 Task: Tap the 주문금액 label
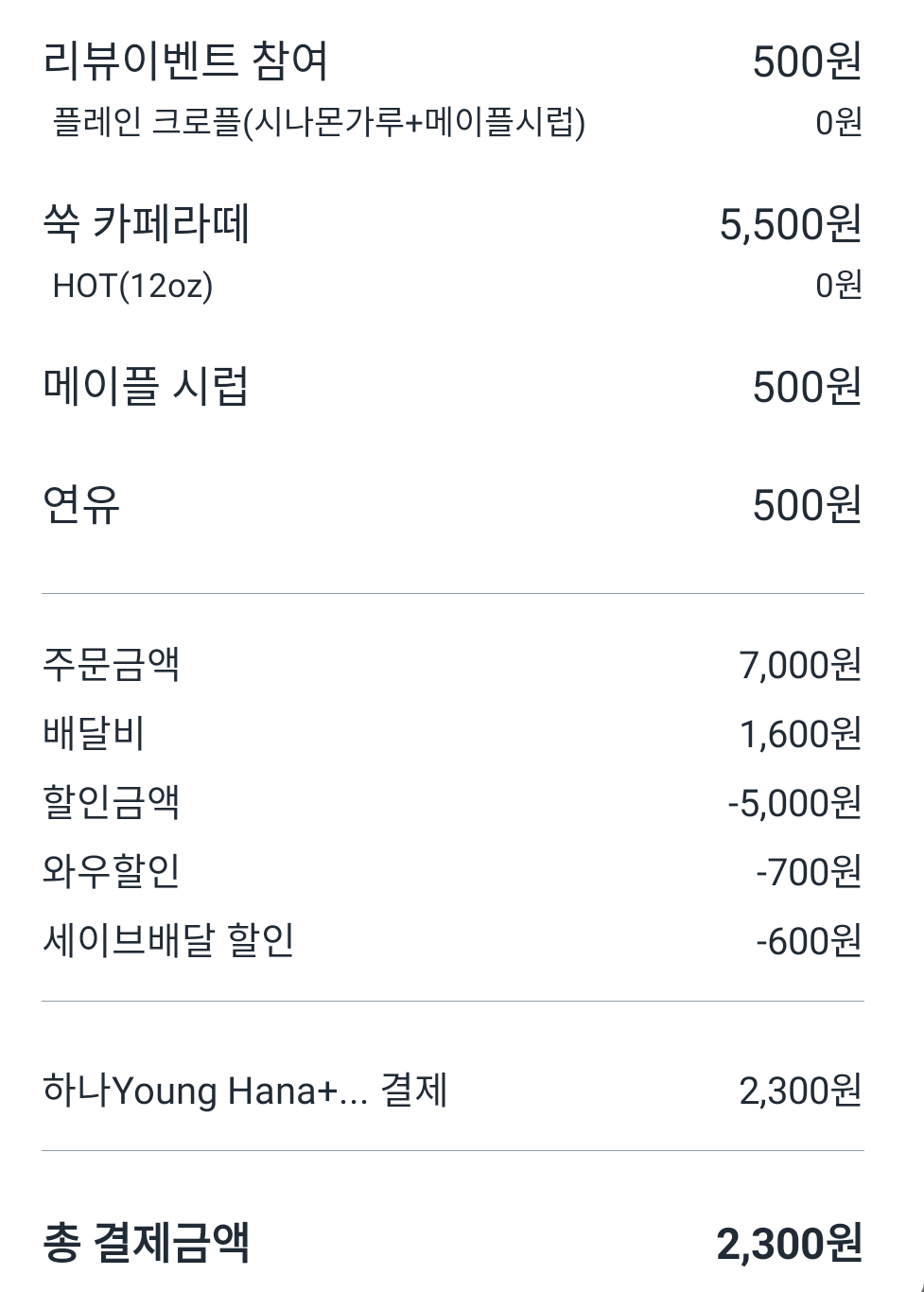click(x=112, y=665)
